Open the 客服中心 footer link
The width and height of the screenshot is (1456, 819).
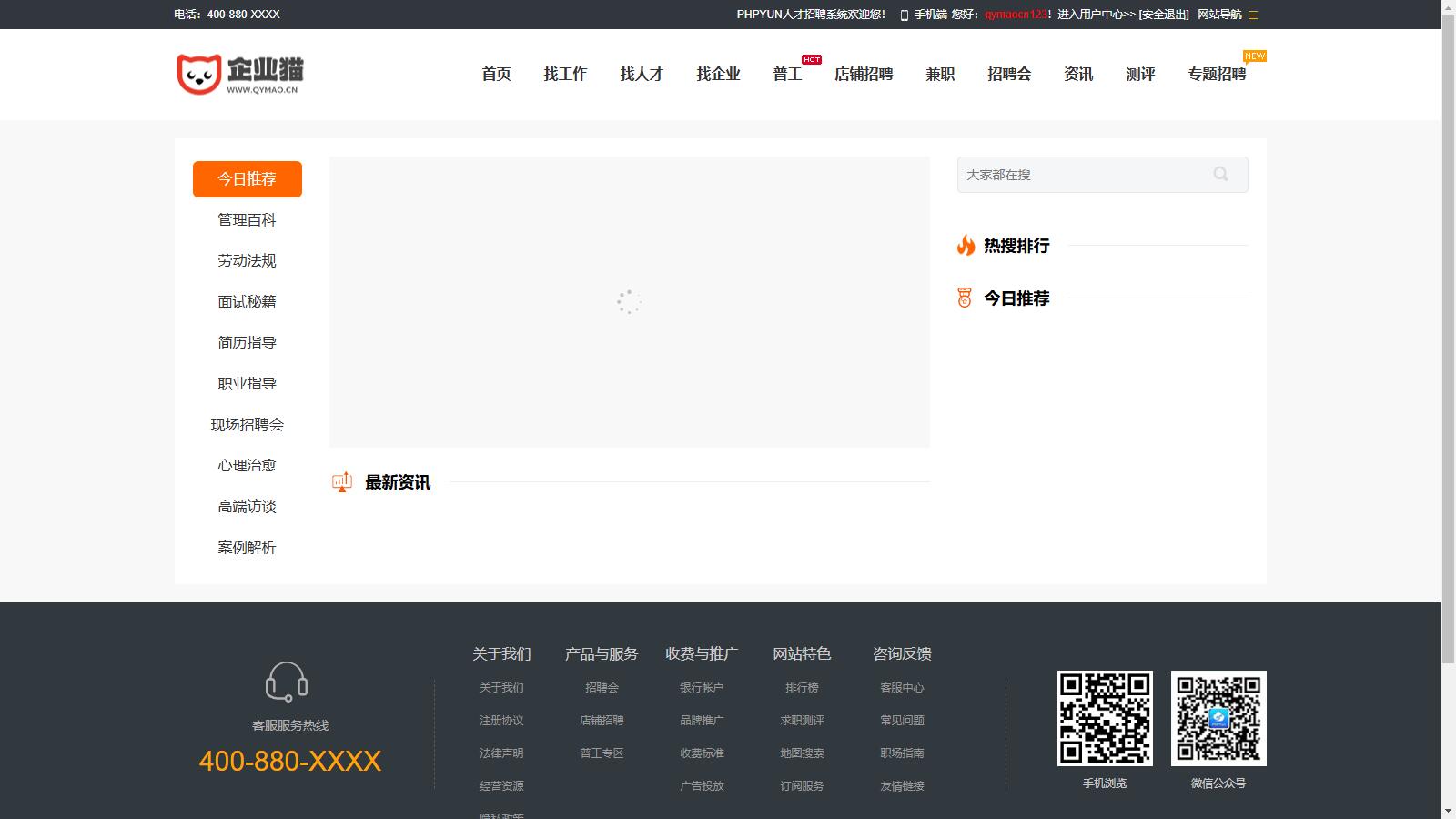[x=902, y=688]
